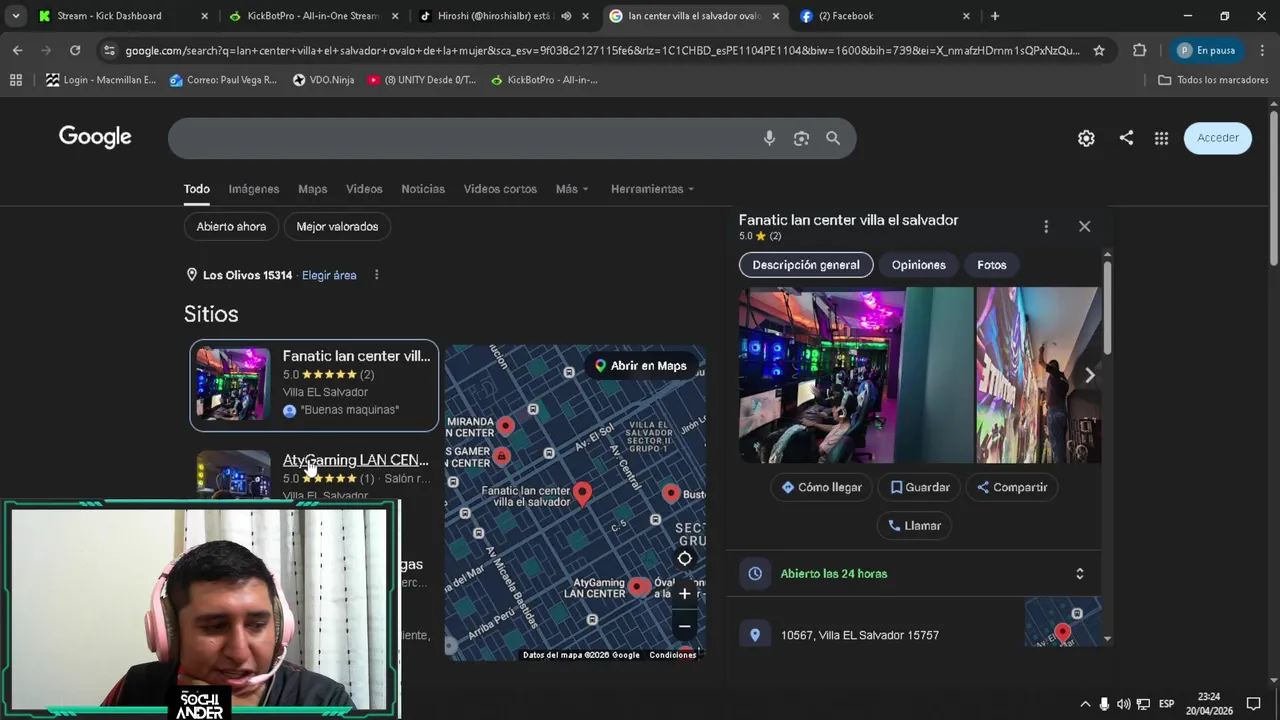
Task: Click the voice search microphone icon
Action: coord(769,138)
